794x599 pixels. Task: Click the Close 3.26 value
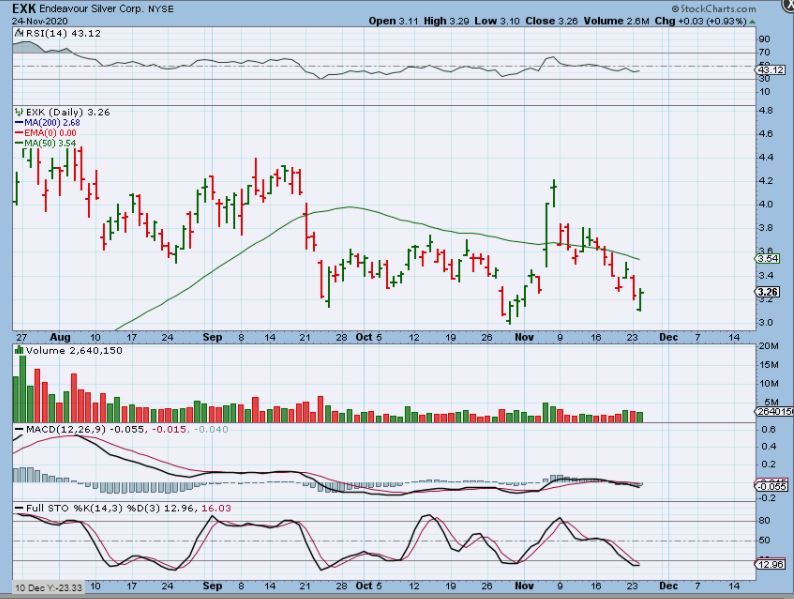coord(551,21)
